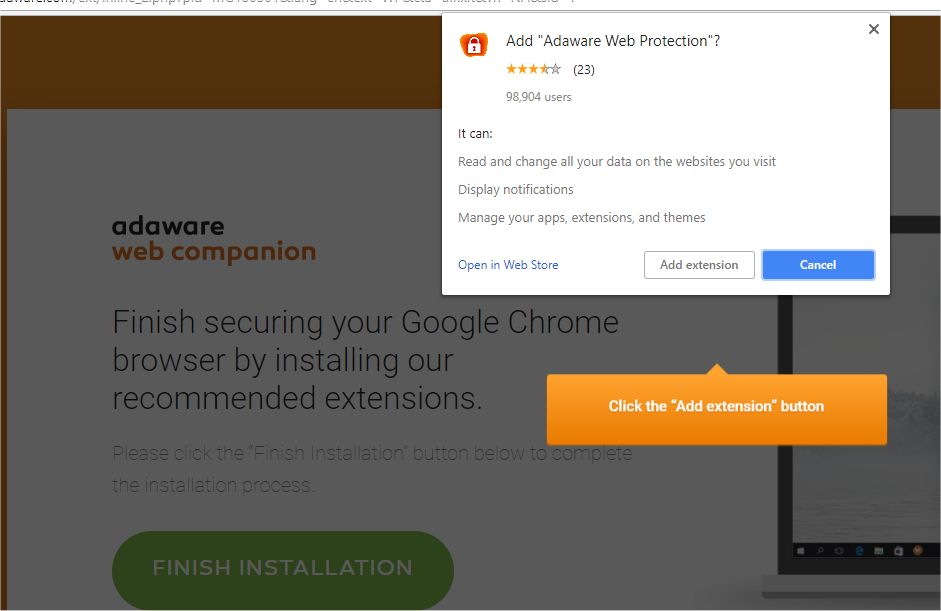Screen dimensions: 941x611
Task: Click the Cancel button in the dialog
Action: click(x=818, y=265)
